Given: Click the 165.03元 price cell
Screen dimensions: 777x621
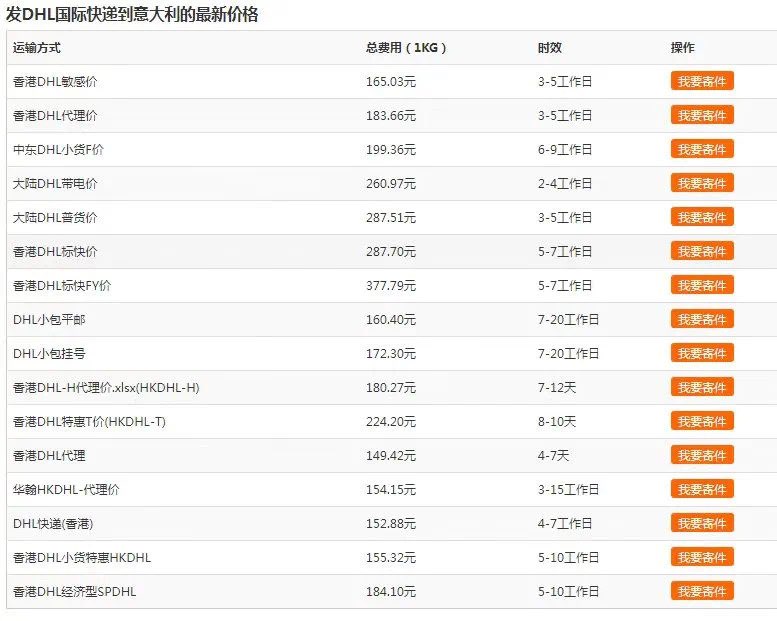Looking at the screenshot, I should click(391, 81).
